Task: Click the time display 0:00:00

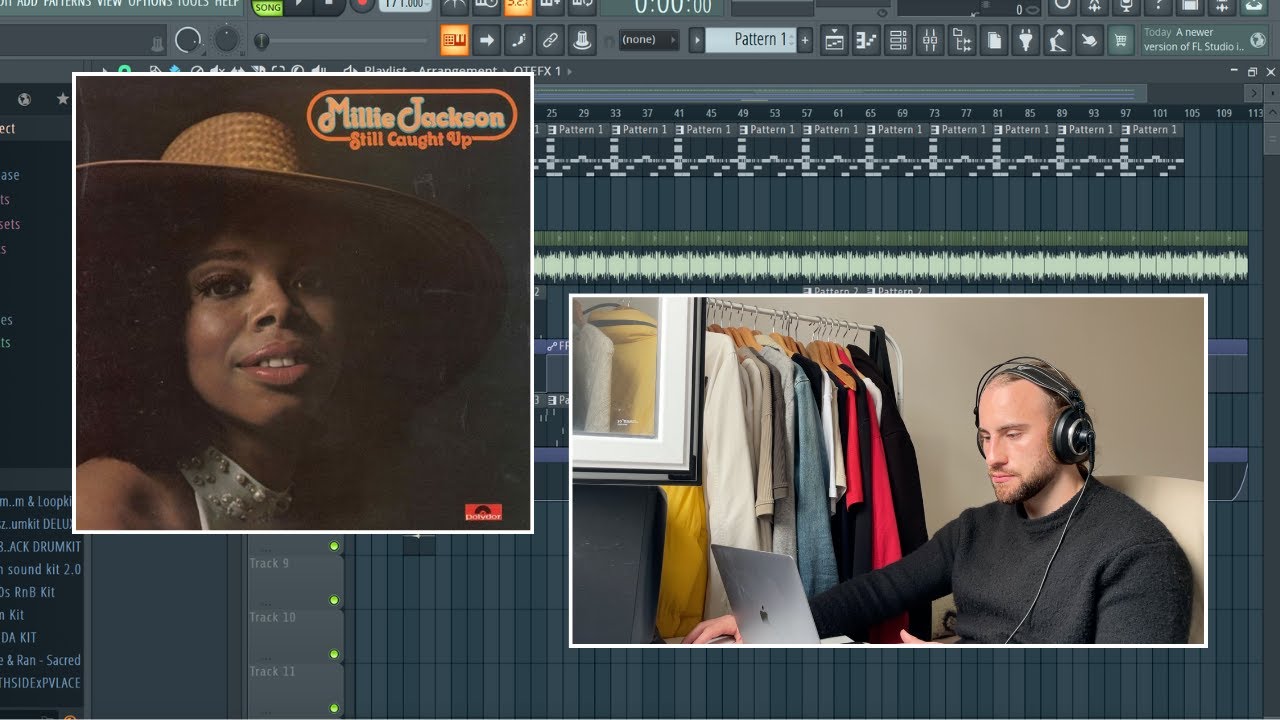Action: click(x=674, y=7)
